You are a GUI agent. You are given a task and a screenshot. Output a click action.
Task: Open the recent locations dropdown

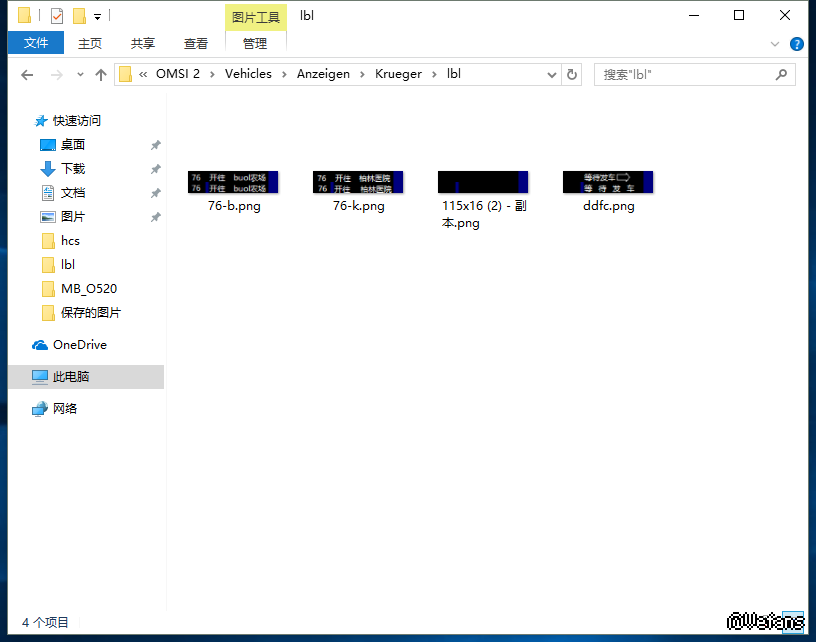(80, 75)
